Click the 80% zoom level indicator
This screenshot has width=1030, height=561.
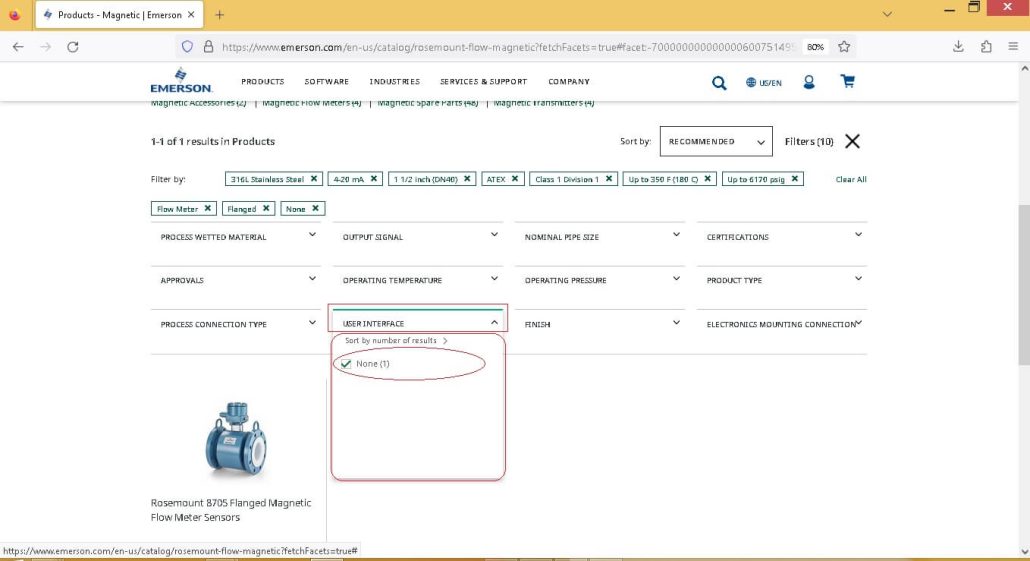tap(815, 47)
